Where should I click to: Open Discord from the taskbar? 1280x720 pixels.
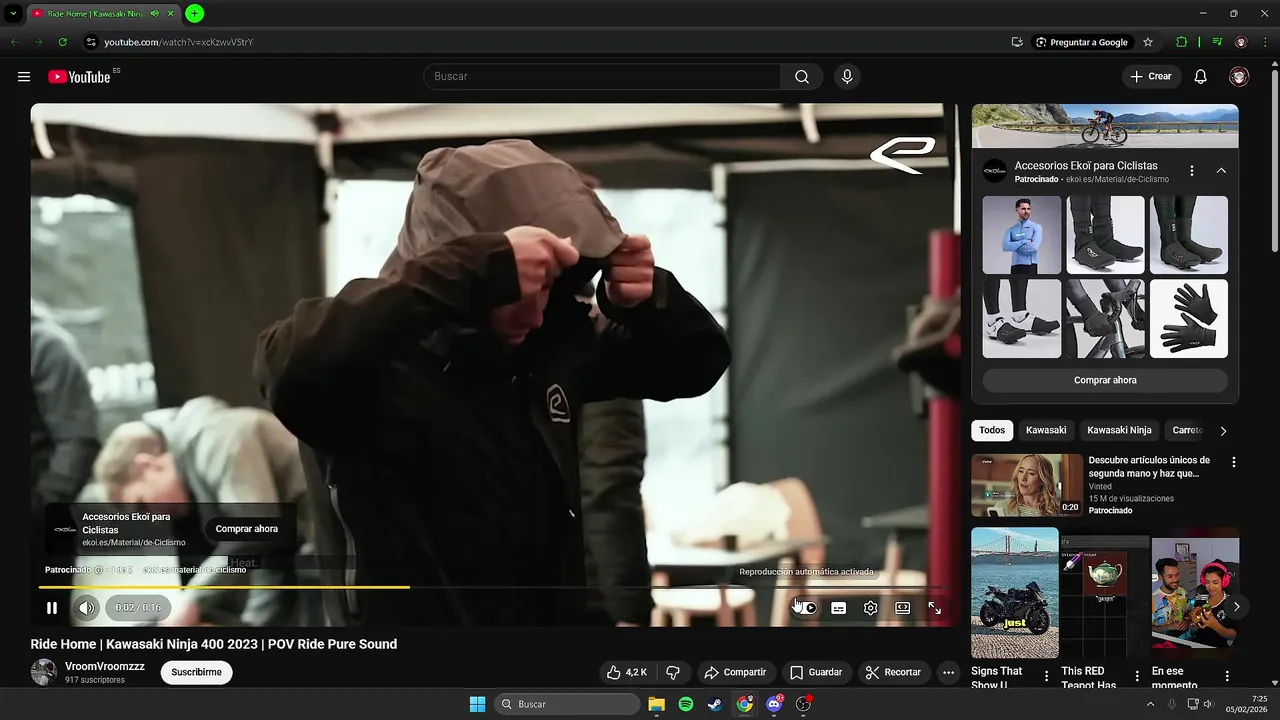tap(774, 704)
